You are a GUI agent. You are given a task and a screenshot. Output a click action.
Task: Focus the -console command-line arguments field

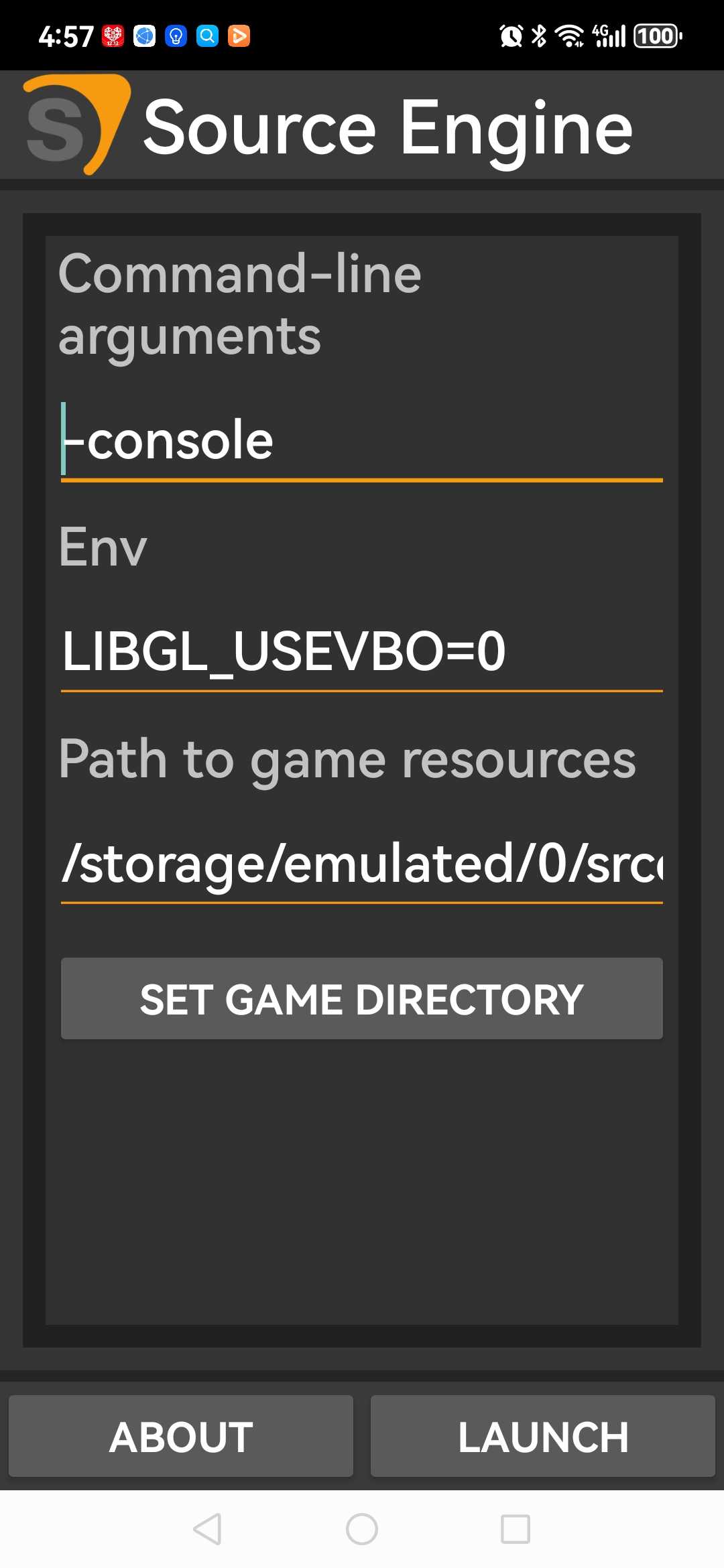[362, 441]
